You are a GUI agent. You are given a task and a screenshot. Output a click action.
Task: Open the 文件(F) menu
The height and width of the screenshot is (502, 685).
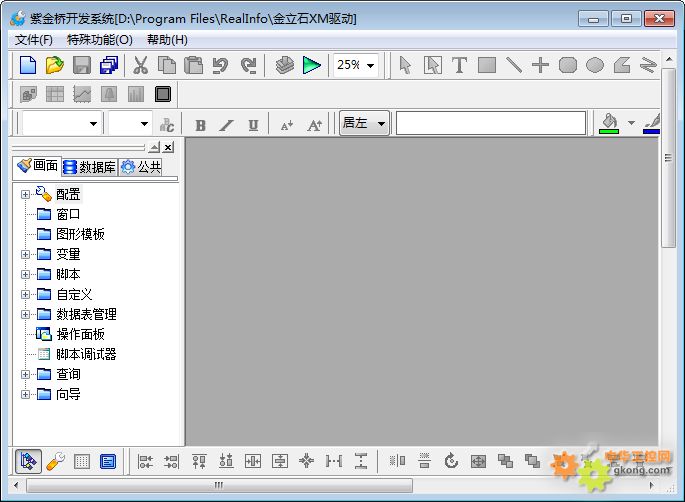pos(34,40)
